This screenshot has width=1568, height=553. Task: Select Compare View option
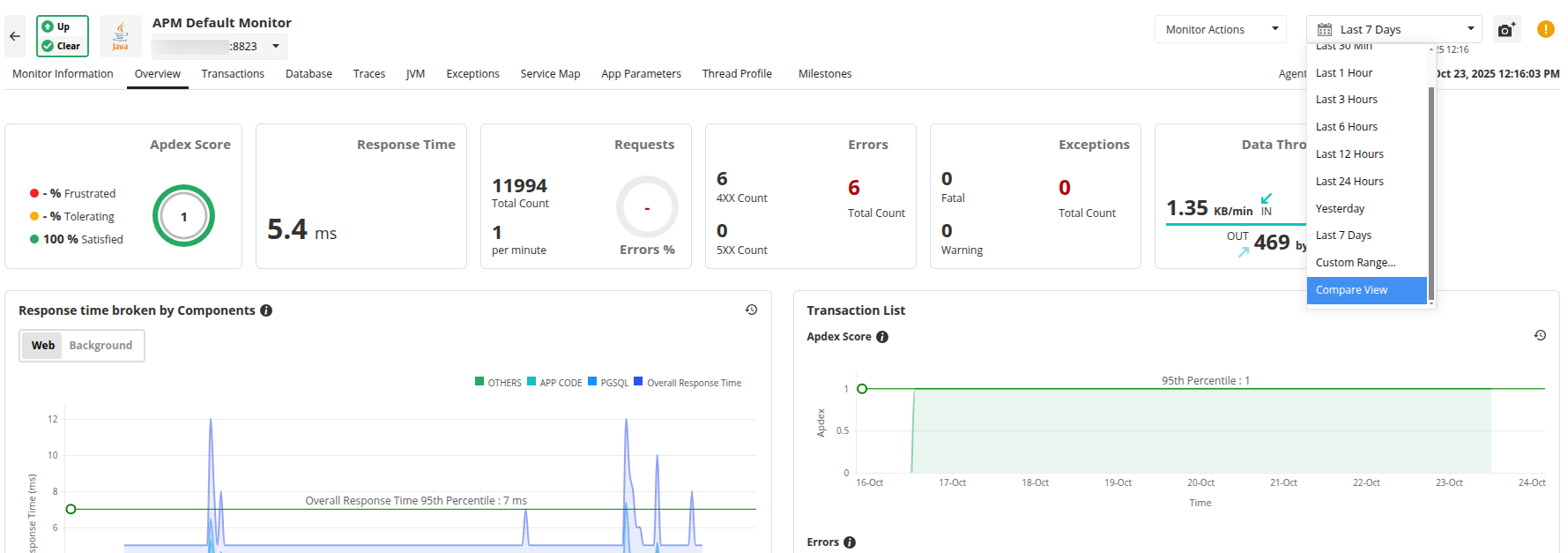[1366, 290]
